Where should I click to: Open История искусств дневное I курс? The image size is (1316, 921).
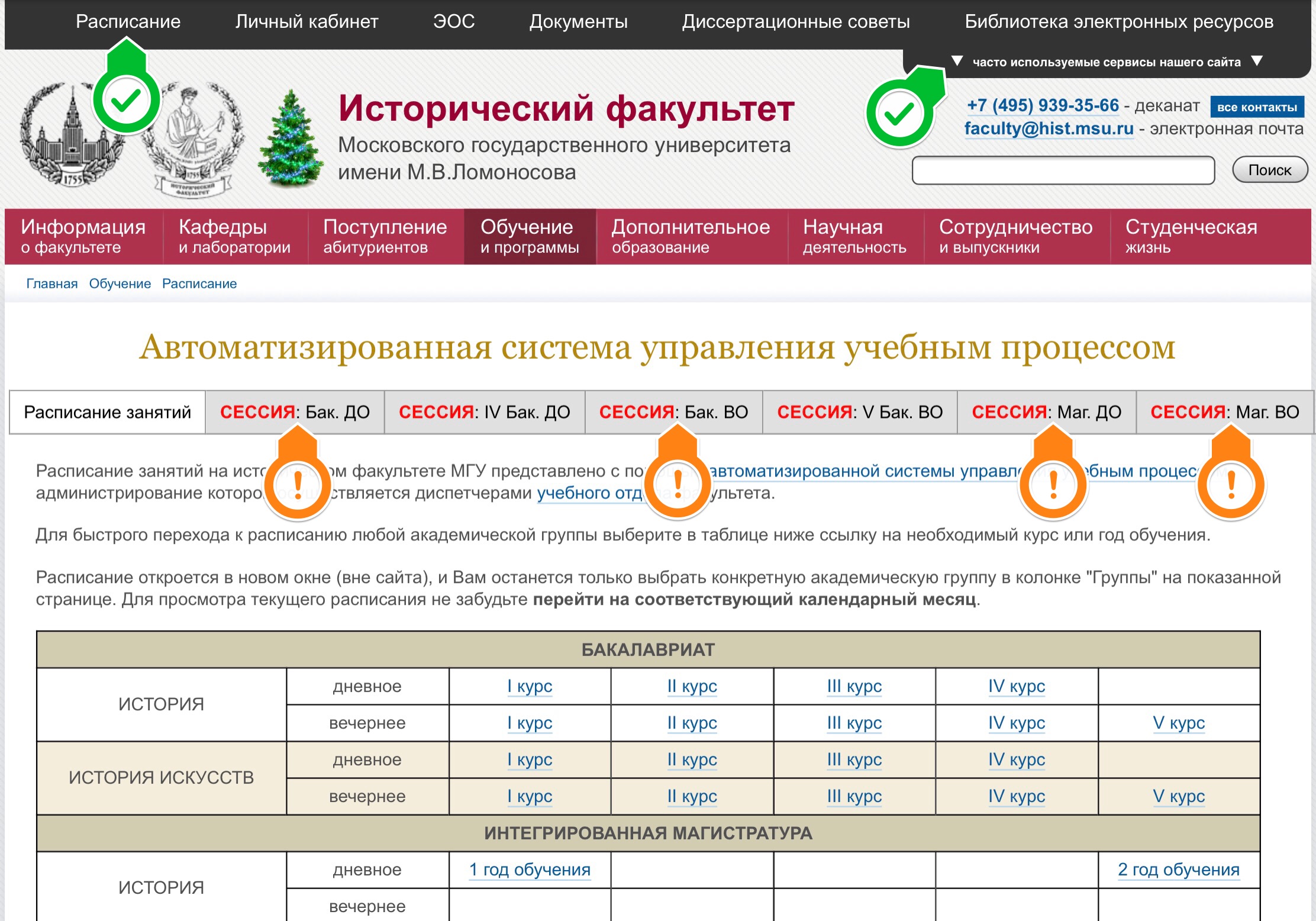pyautogui.click(x=530, y=760)
